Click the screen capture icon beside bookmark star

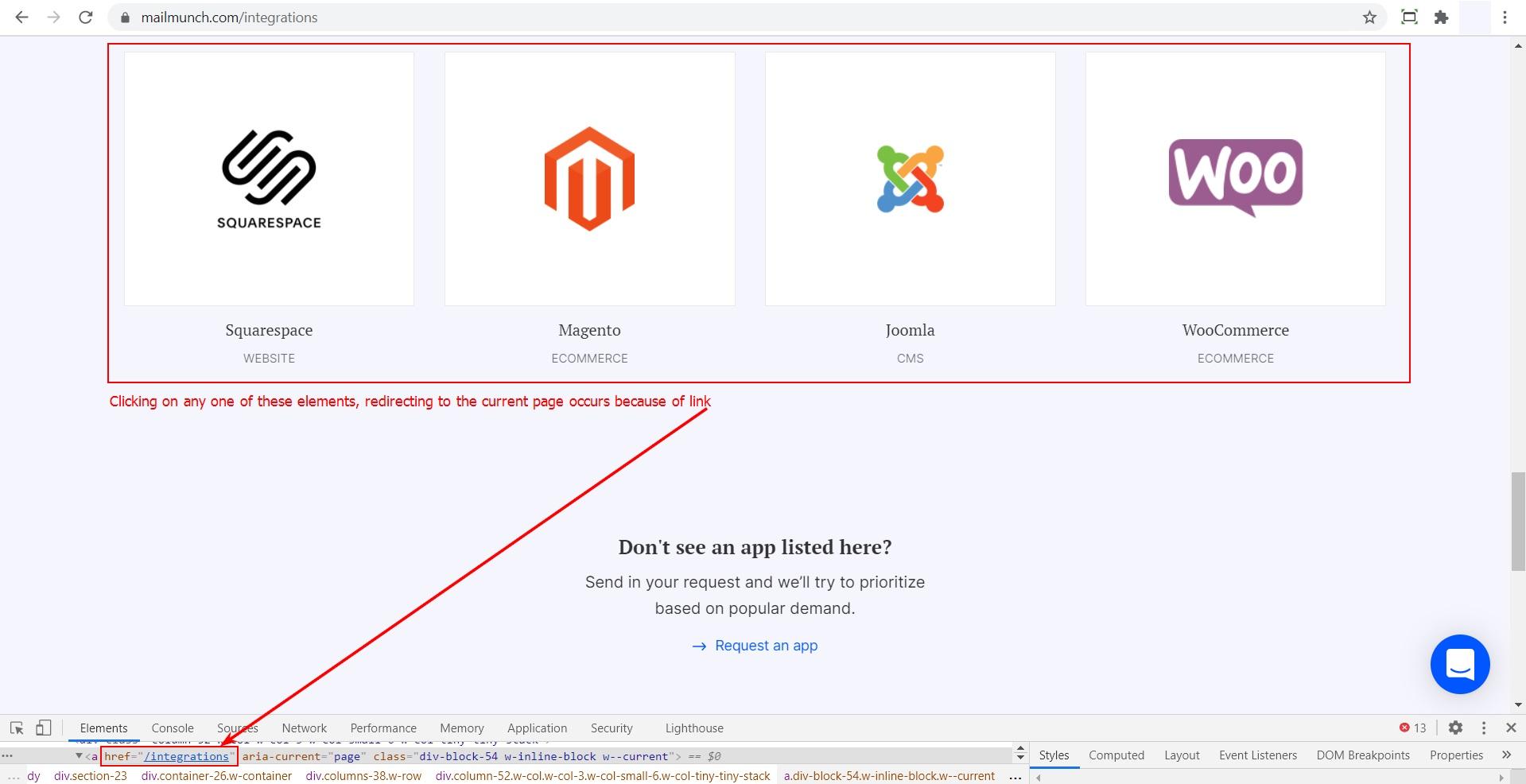tap(1409, 17)
